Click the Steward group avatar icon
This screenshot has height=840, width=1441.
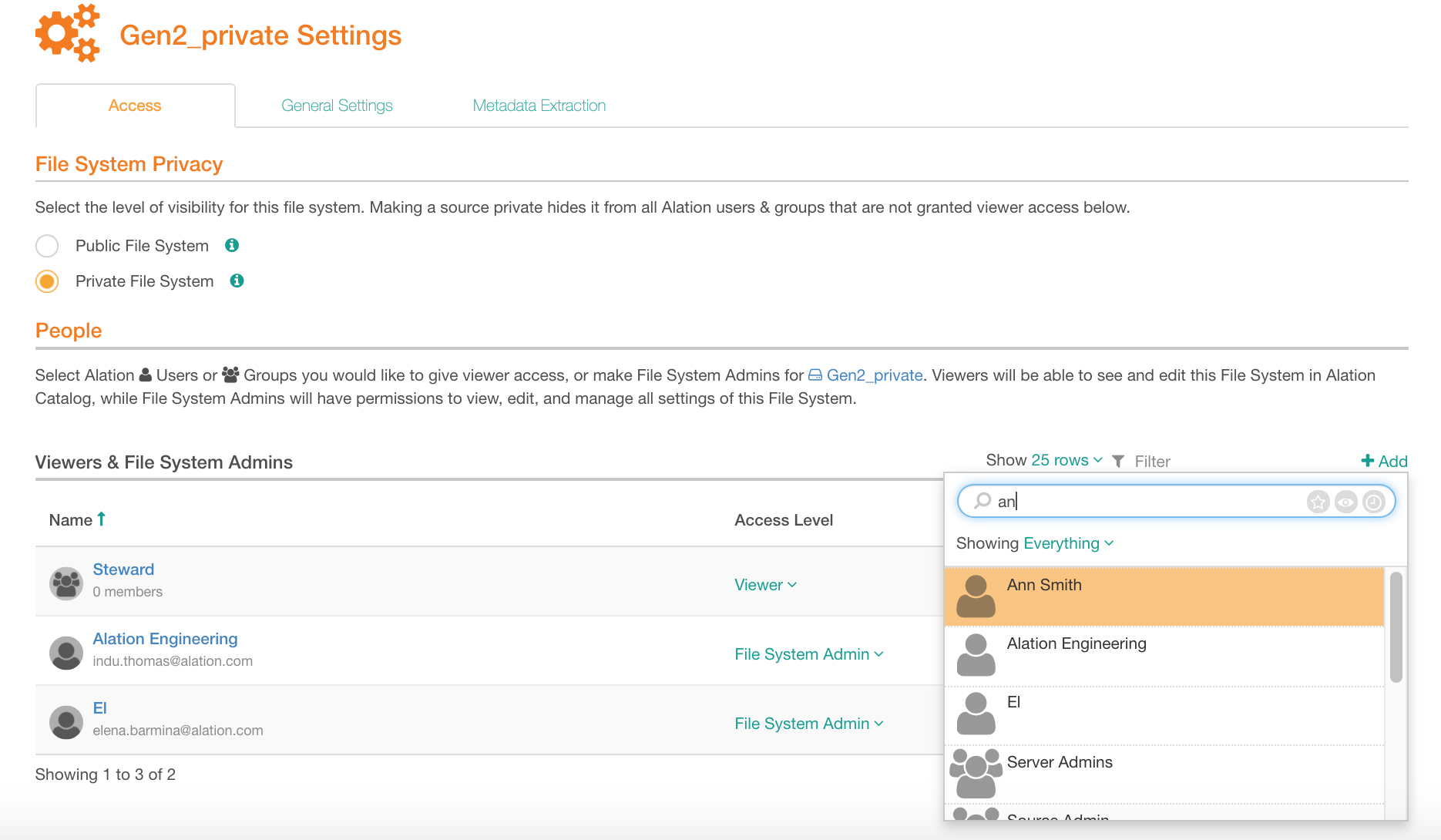pos(66,583)
